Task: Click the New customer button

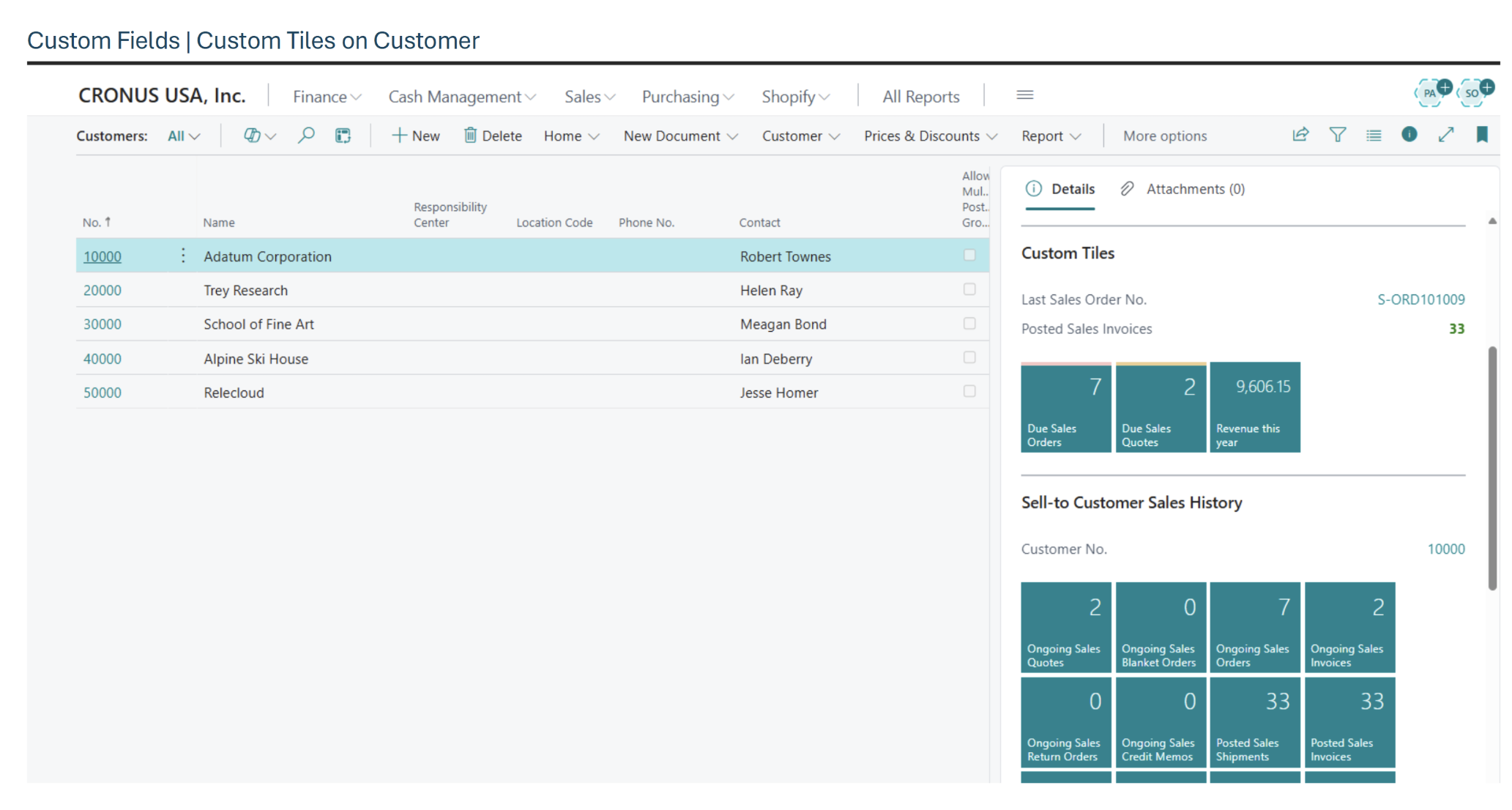Action: point(416,136)
